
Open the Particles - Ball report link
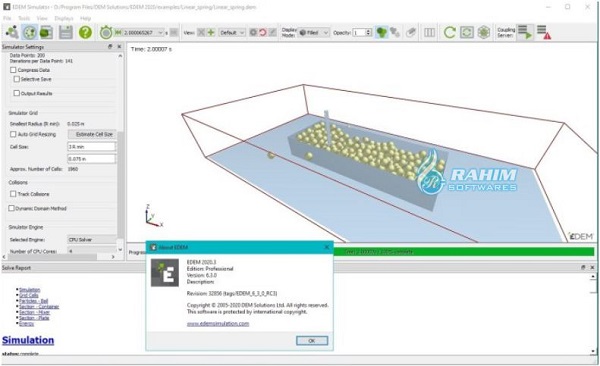point(34,301)
